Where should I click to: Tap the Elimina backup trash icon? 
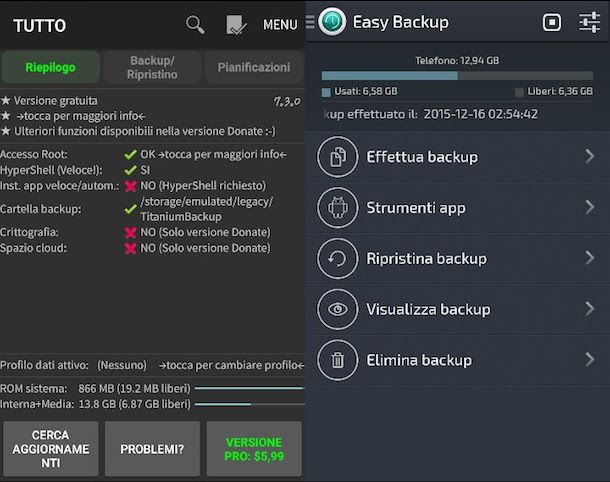click(x=338, y=360)
